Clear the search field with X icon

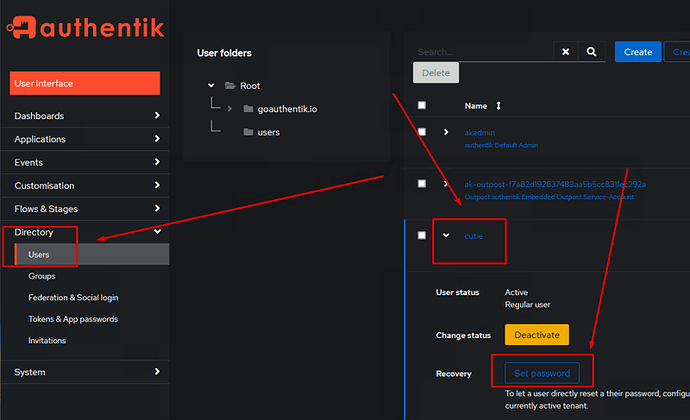[x=565, y=52]
